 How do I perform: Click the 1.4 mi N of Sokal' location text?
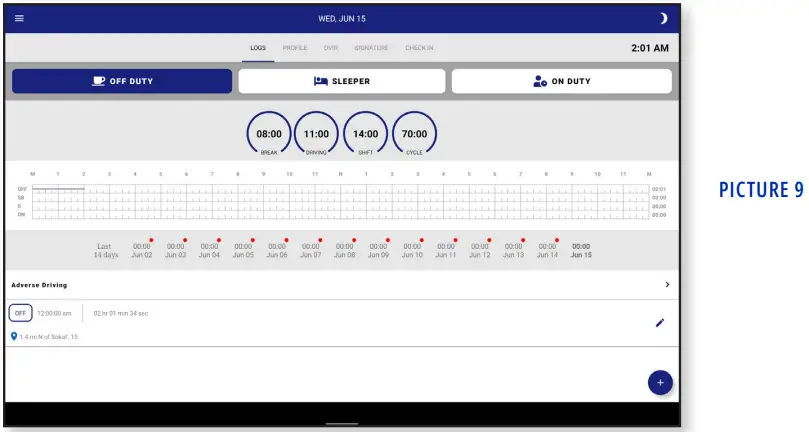pos(48,337)
